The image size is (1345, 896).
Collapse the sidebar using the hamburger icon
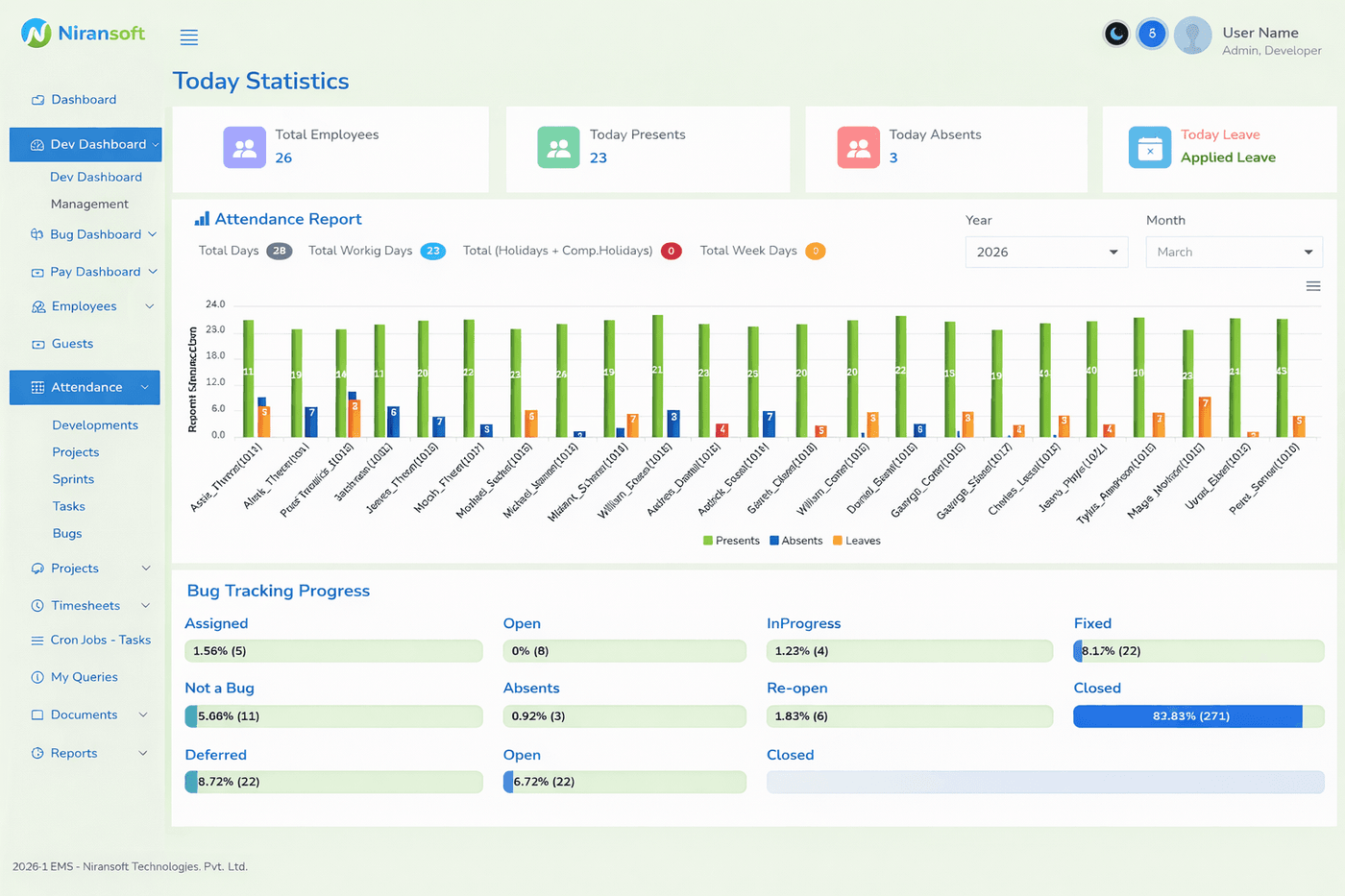(x=188, y=36)
